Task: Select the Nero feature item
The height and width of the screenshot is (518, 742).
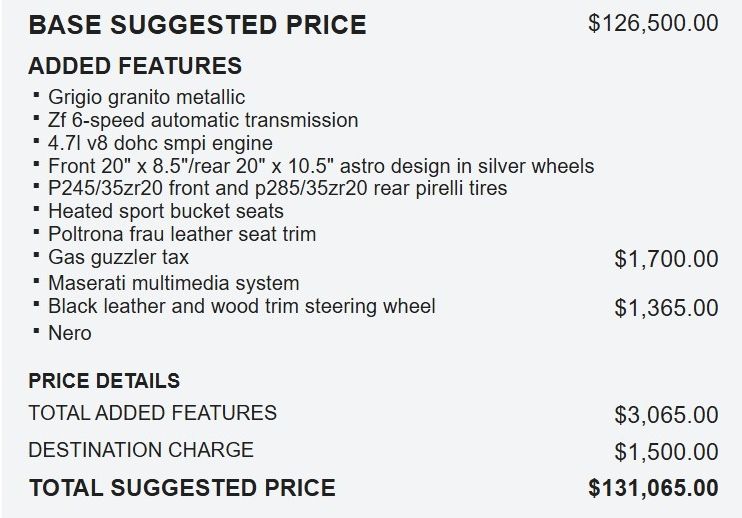Action: pos(70,333)
